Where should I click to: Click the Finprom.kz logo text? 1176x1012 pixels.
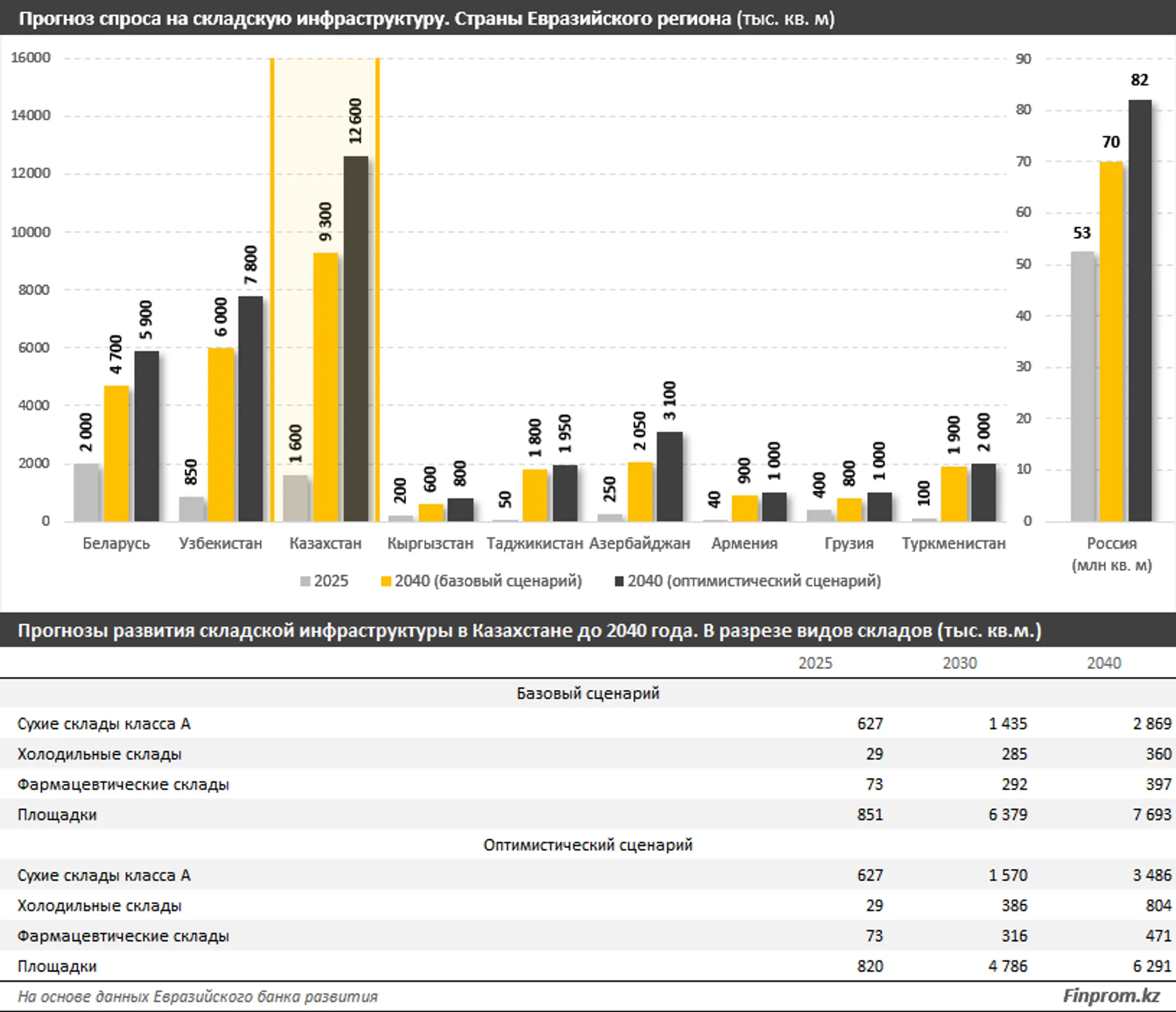click(x=1111, y=996)
